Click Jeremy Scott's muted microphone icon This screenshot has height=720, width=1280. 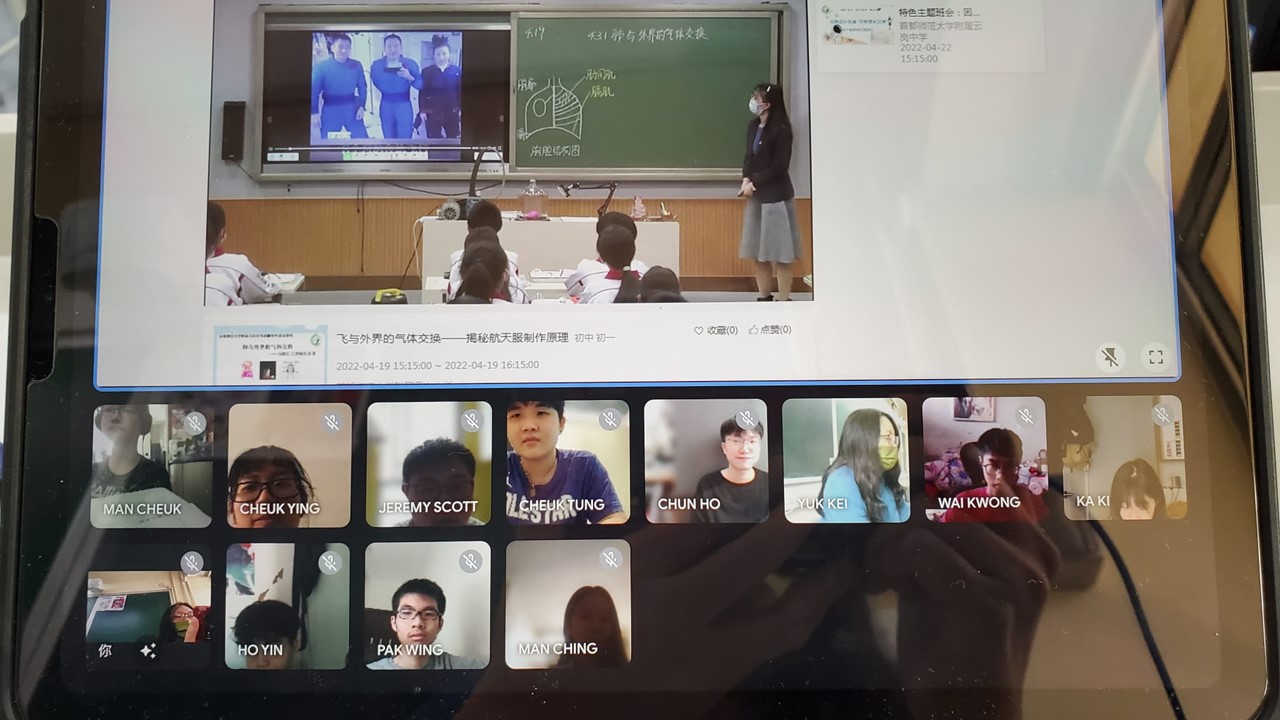[471, 420]
